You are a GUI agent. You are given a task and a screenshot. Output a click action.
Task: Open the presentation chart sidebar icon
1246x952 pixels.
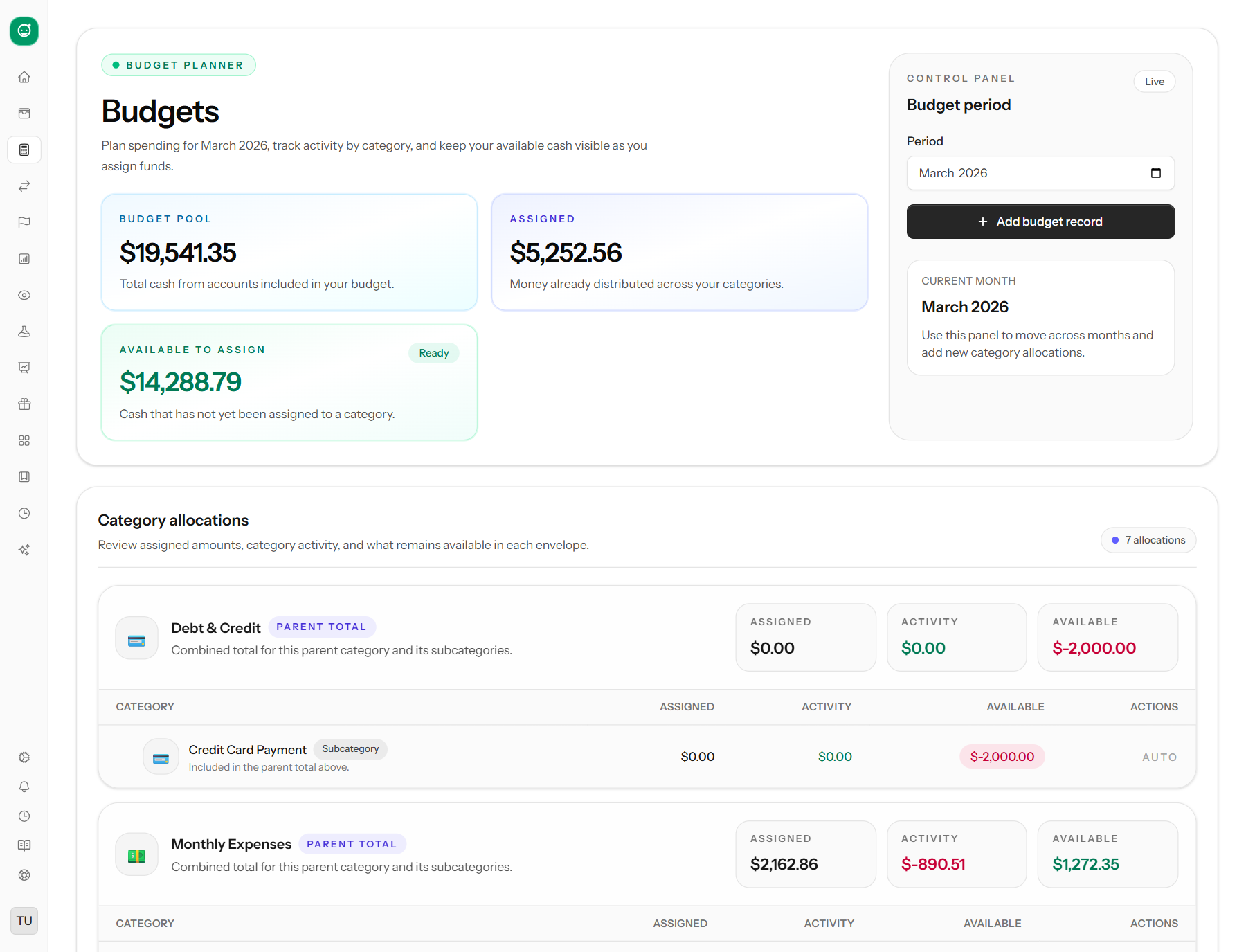(24, 368)
